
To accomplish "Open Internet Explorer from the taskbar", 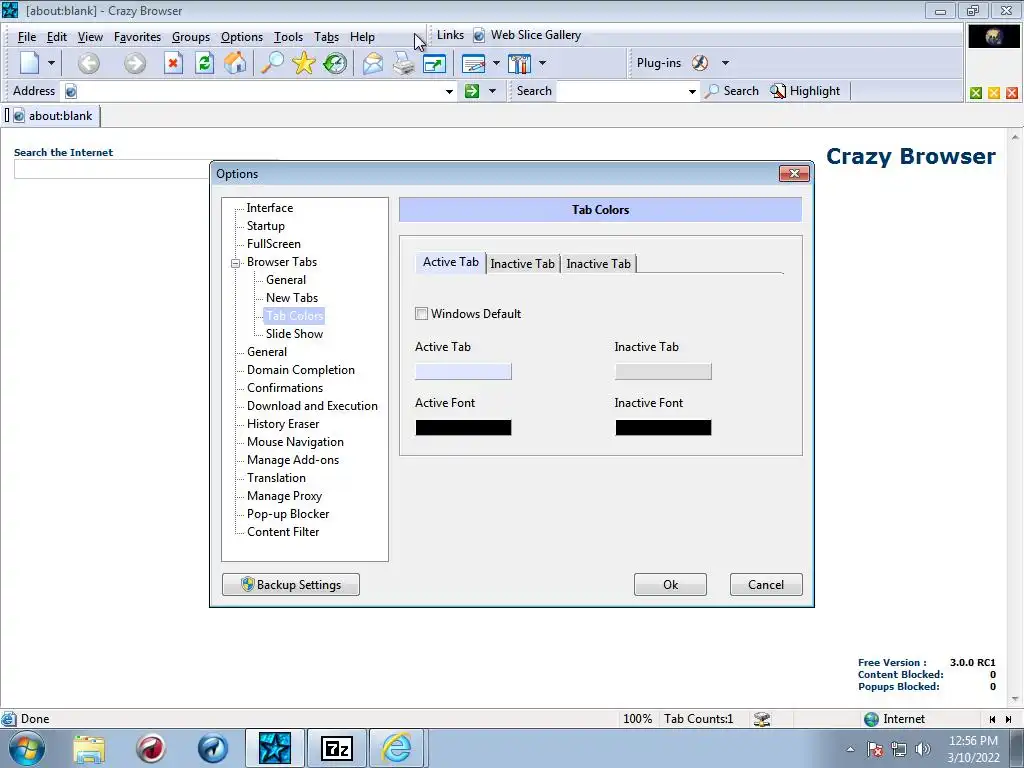I will (396, 748).
